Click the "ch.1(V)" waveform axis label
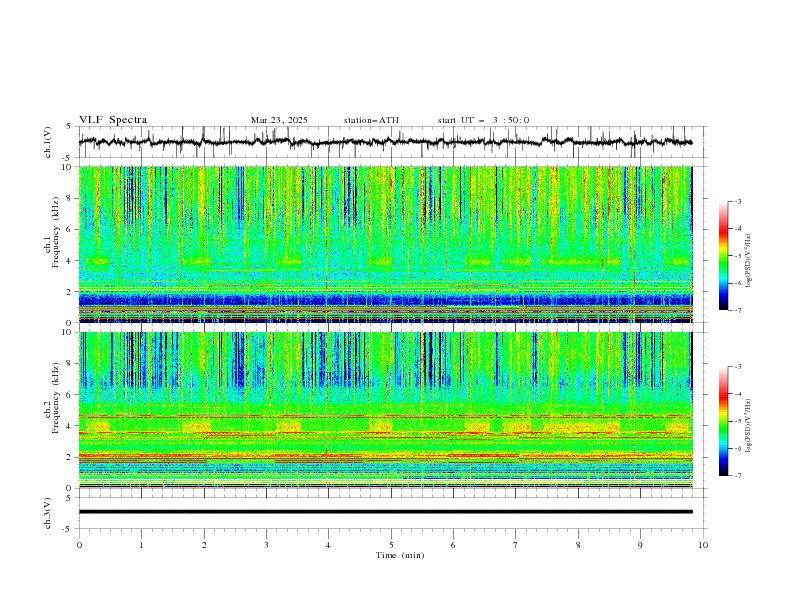This screenshot has height=612, width=792. 48,142
